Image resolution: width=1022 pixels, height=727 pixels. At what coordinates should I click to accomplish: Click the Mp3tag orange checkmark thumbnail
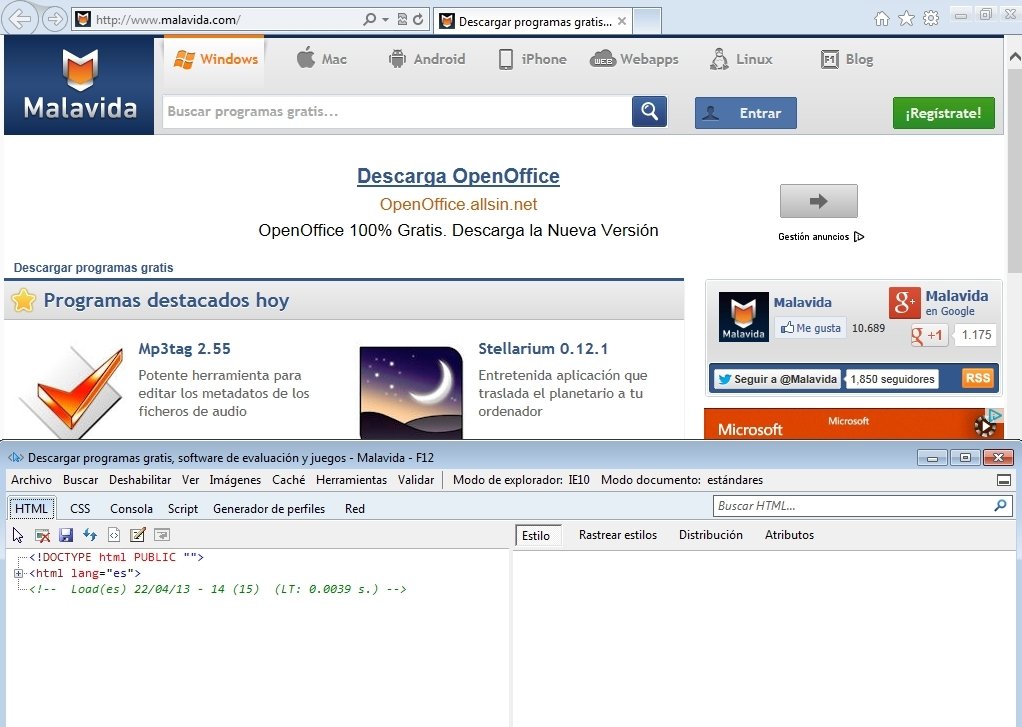coord(72,391)
